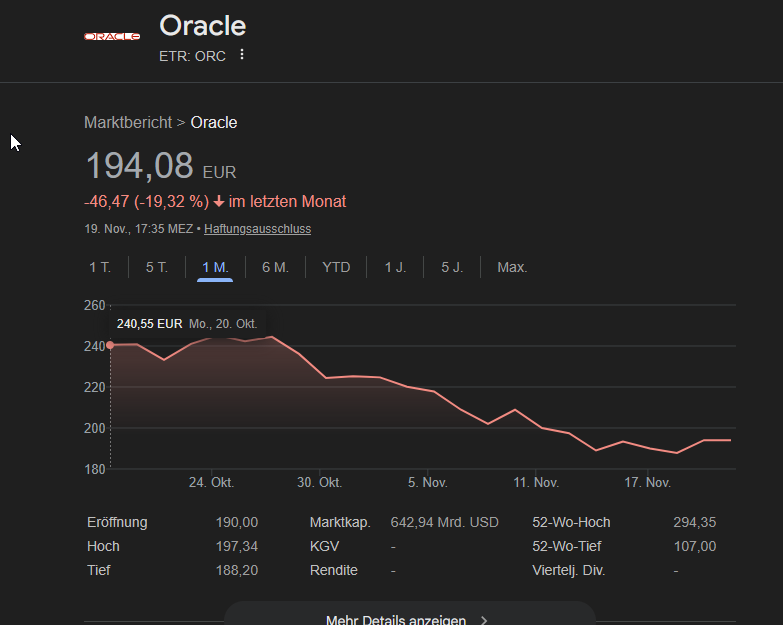Switch chart to 6 M. range
This screenshot has width=783, height=625.
point(275,267)
